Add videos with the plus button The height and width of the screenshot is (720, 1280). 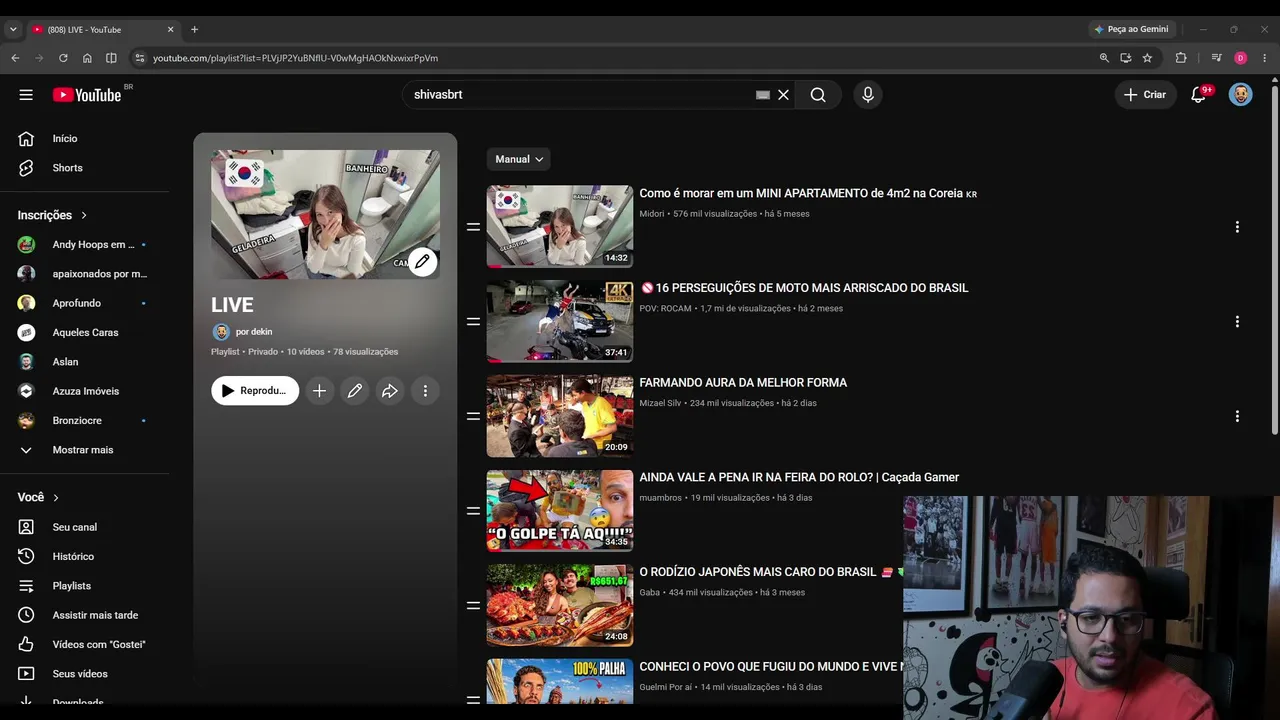click(x=319, y=391)
